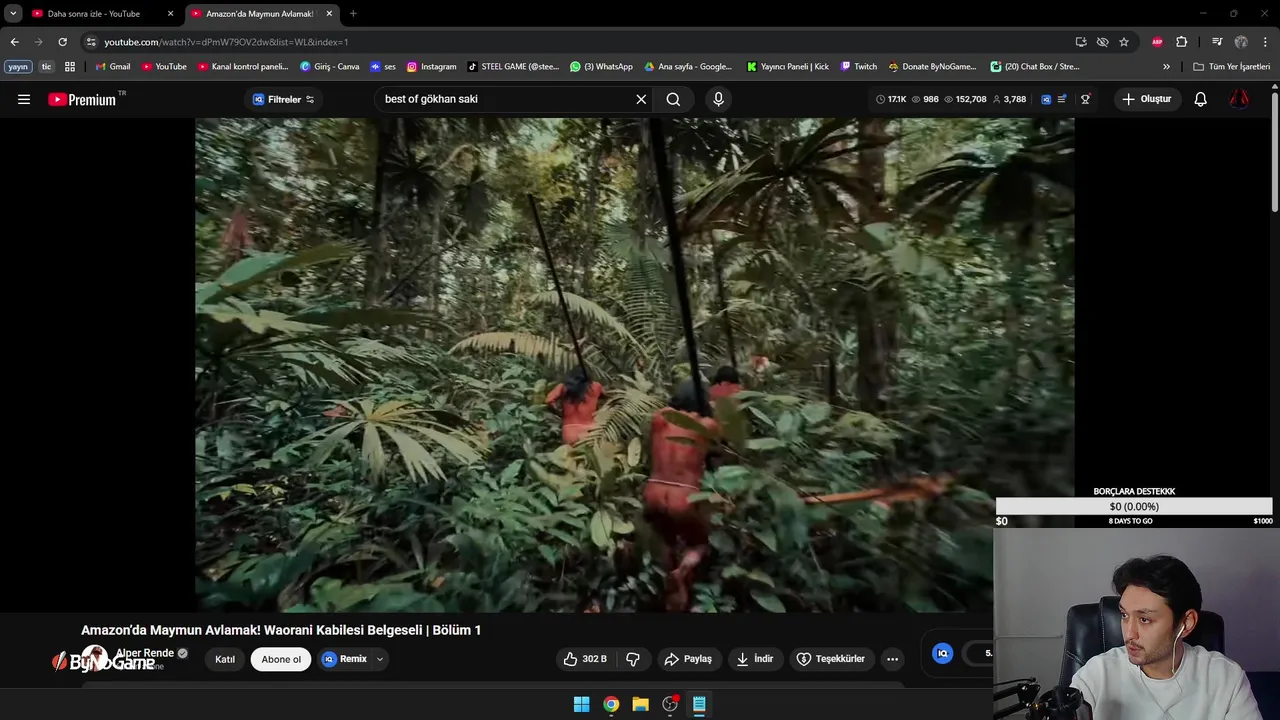Open Gmail bookmark

tap(113, 67)
